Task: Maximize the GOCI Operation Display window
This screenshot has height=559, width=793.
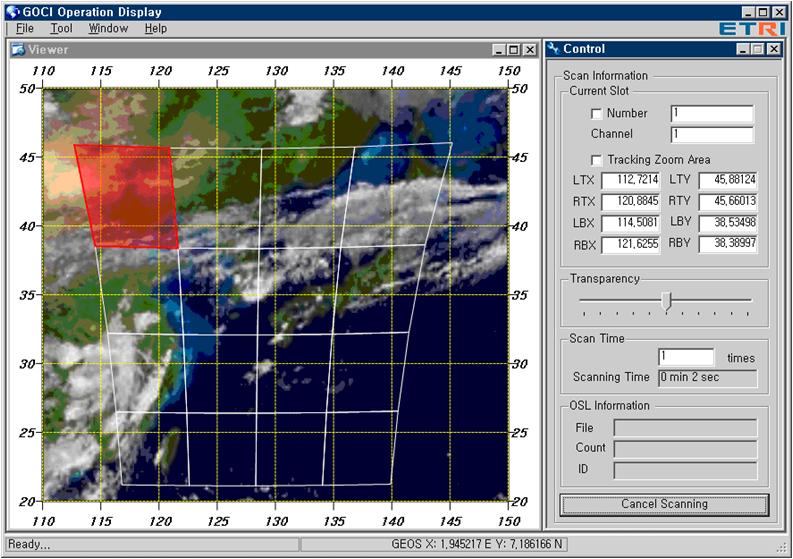Action: pyautogui.click(x=763, y=12)
